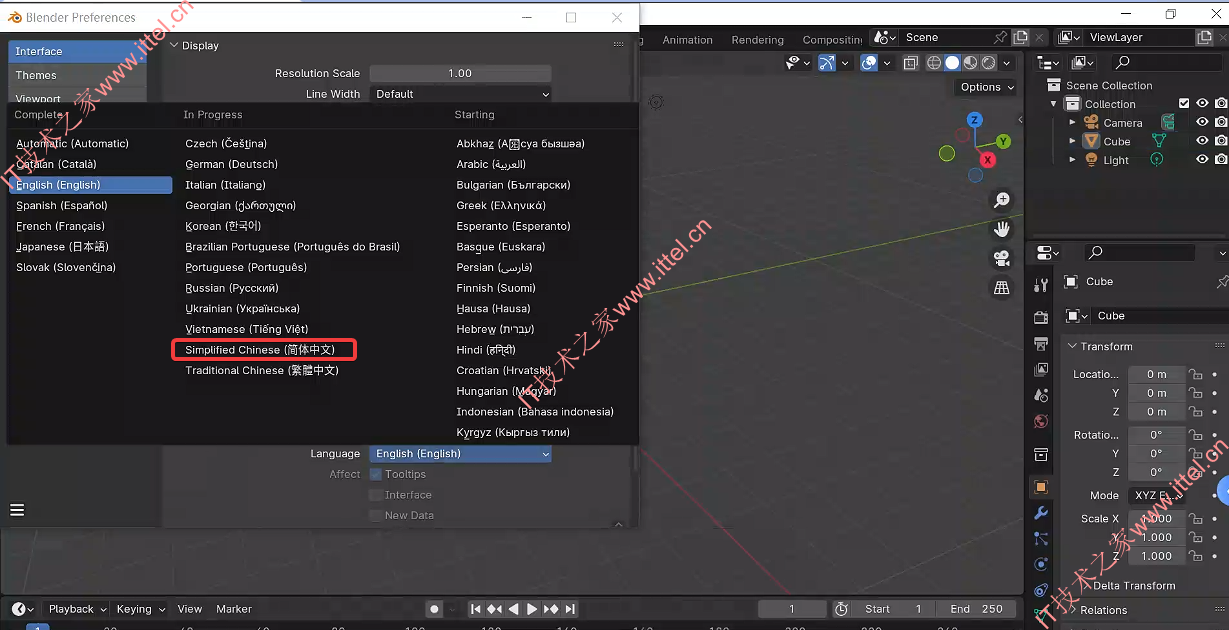Open the Scene properties tab

point(1041,396)
